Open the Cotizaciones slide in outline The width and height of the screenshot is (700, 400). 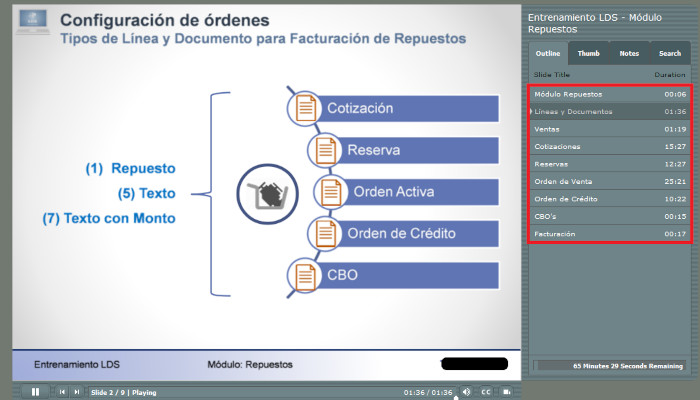click(608, 146)
